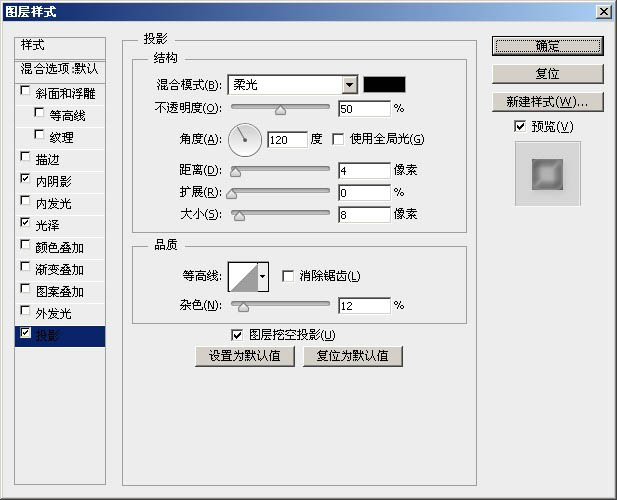Click the 杂色 slider handle
617x500 pixels.
[244, 307]
